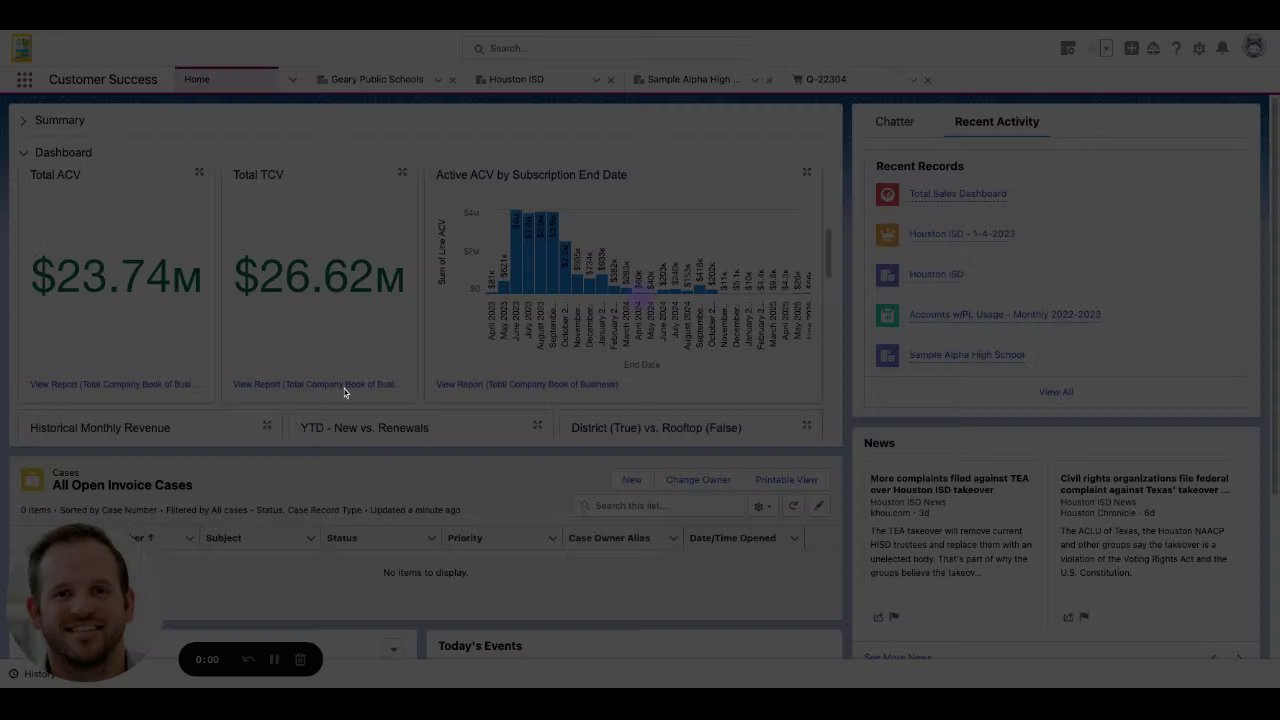Open the Subject column dropdown

[x=310, y=538]
